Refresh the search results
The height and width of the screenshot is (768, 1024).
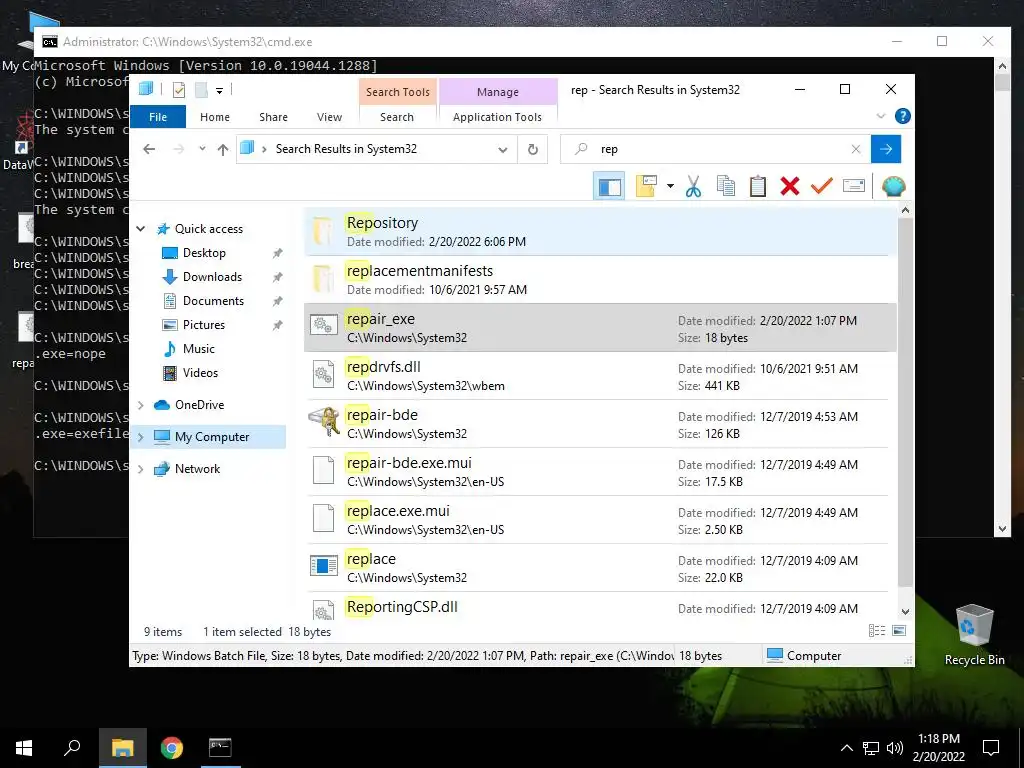(x=533, y=150)
